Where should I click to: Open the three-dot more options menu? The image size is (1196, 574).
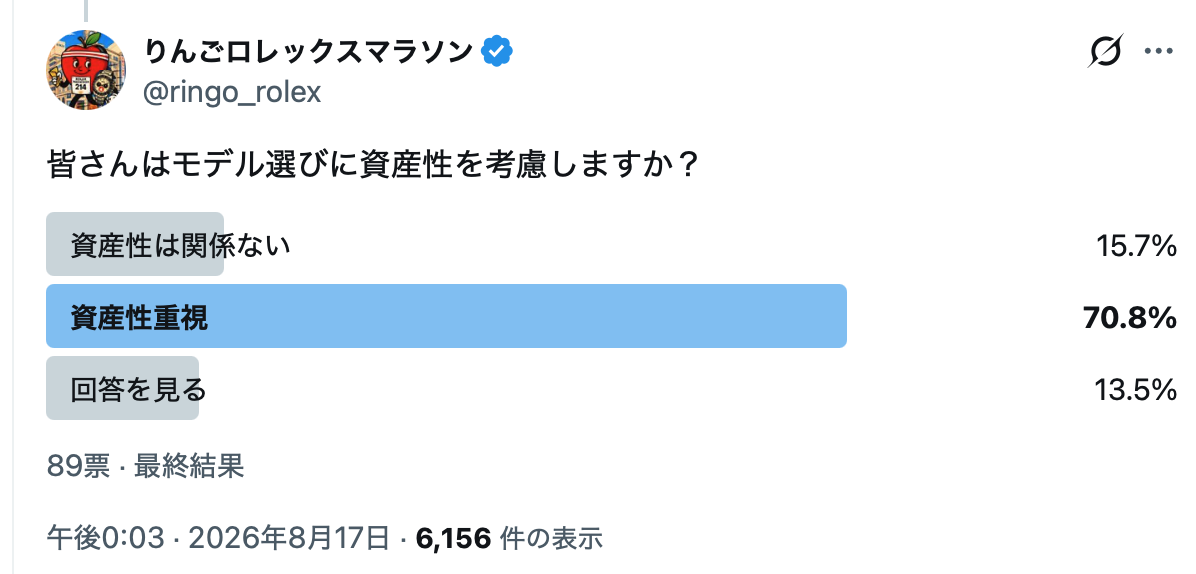tap(1159, 52)
